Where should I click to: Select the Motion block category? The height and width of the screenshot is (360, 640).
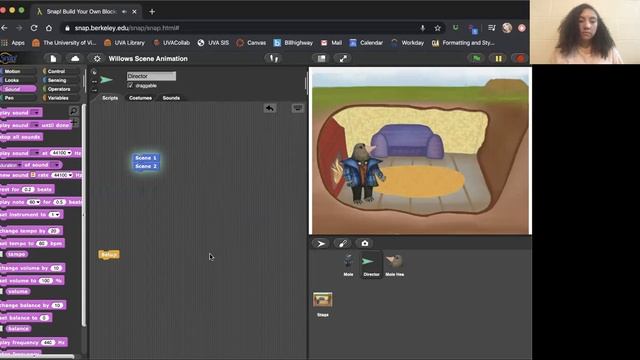pos(18,71)
